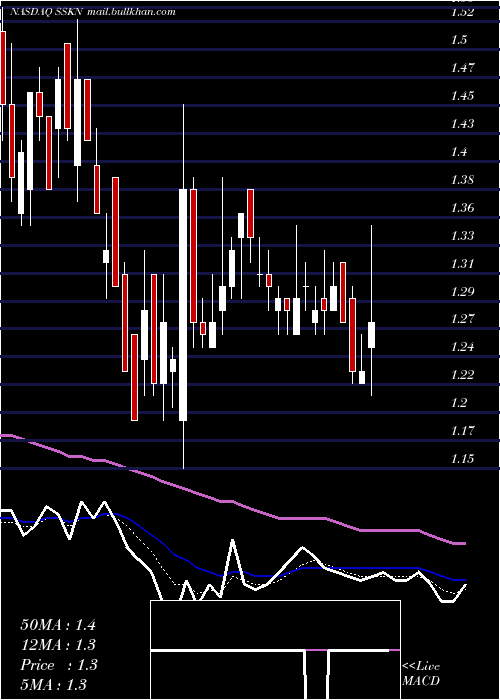500x700 pixels.
Task: Click the 50MA : 1.4 legend entry
Action: [58, 625]
